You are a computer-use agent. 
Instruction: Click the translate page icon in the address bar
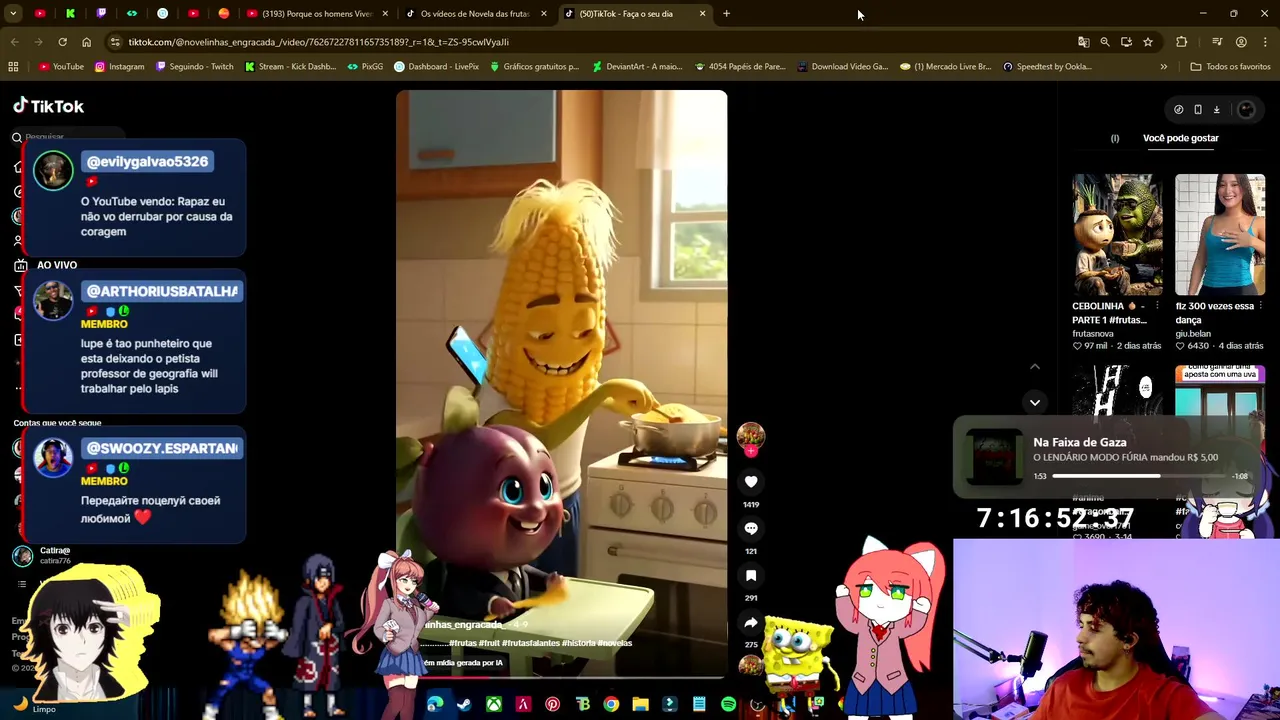(1083, 42)
